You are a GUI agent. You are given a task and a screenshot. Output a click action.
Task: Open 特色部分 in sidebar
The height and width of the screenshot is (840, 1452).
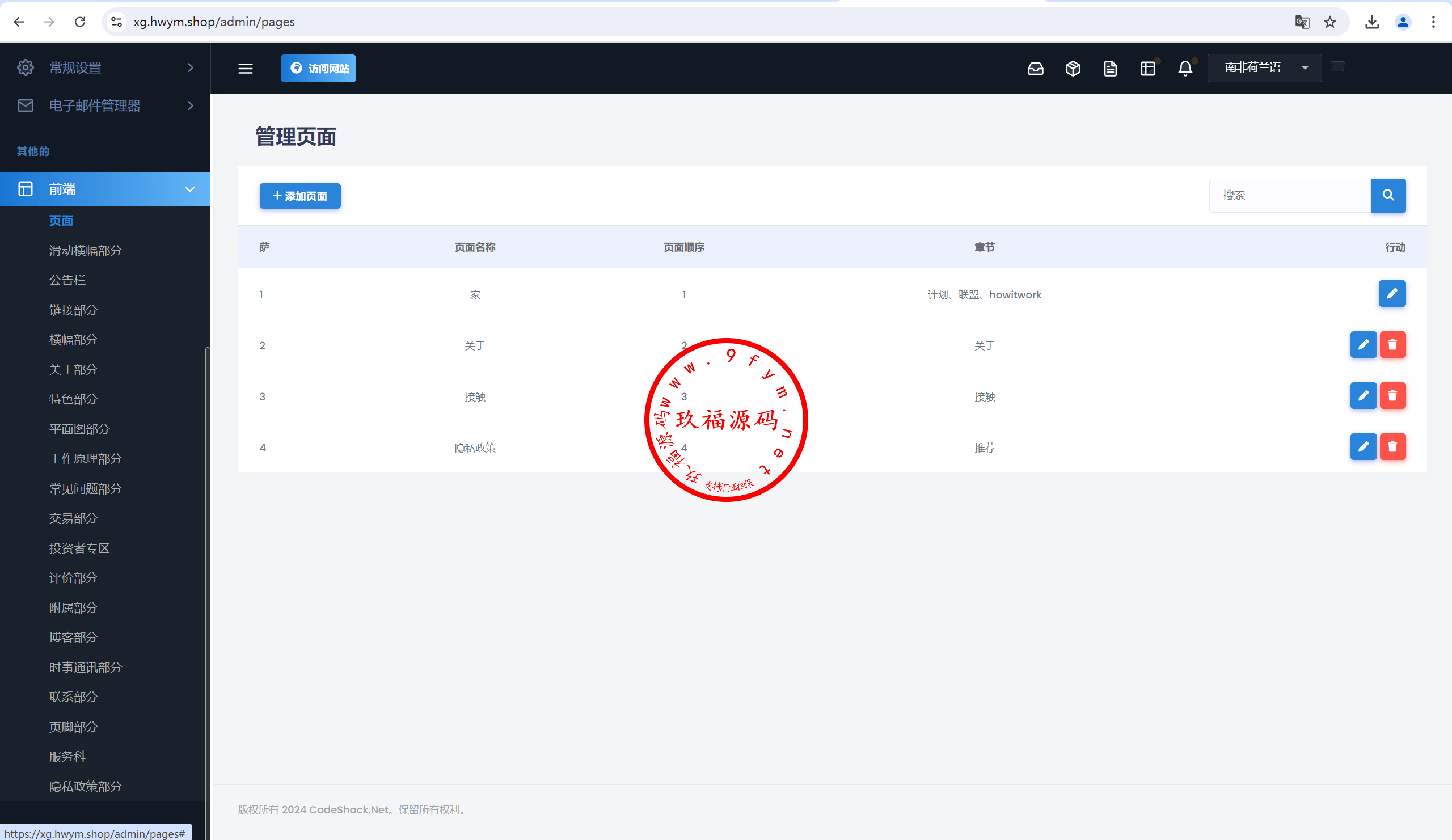pos(73,399)
